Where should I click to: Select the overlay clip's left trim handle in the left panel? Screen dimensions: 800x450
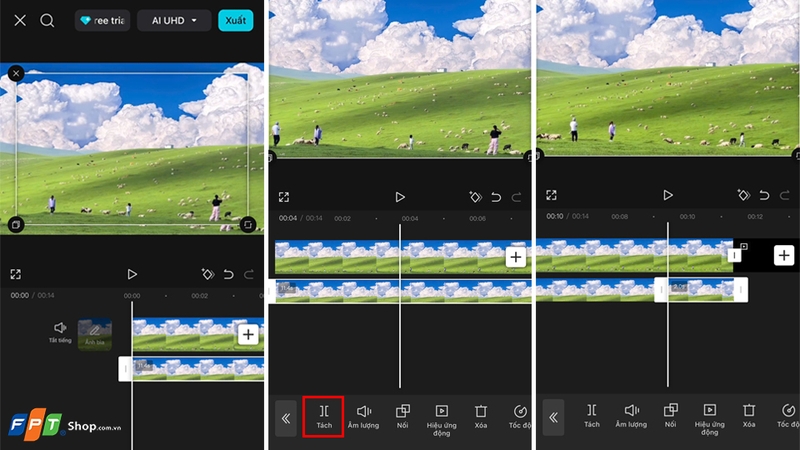coord(125,369)
